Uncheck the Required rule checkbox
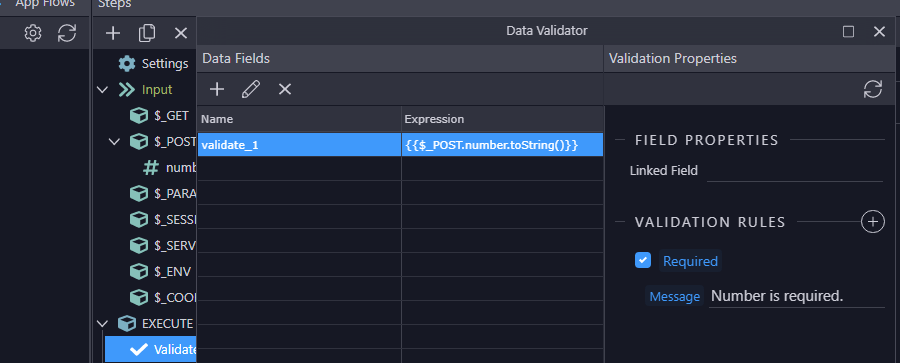Image resolution: width=900 pixels, height=363 pixels. pyautogui.click(x=643, y=260)
